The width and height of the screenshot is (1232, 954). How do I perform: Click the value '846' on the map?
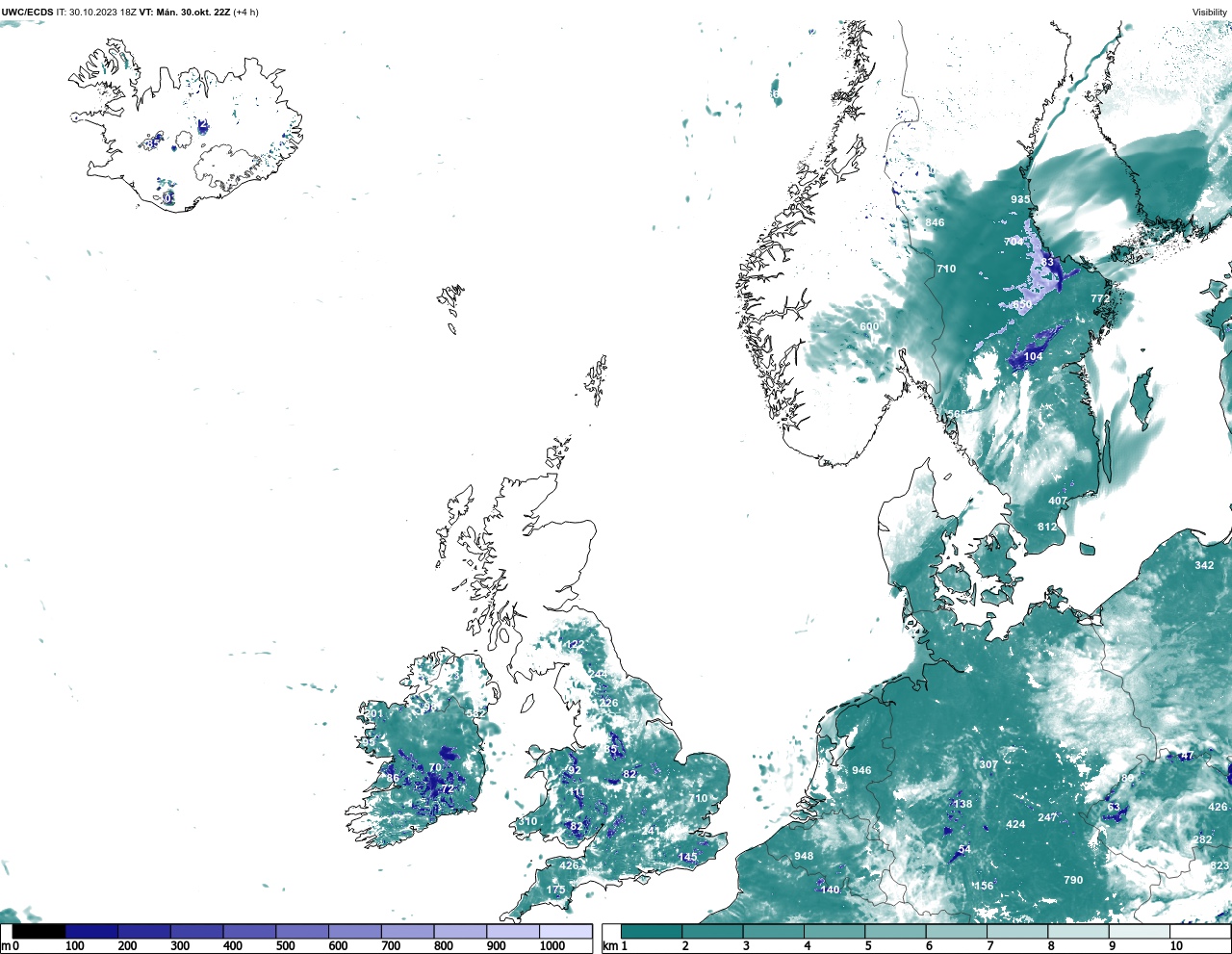click(x=935, y=222)
